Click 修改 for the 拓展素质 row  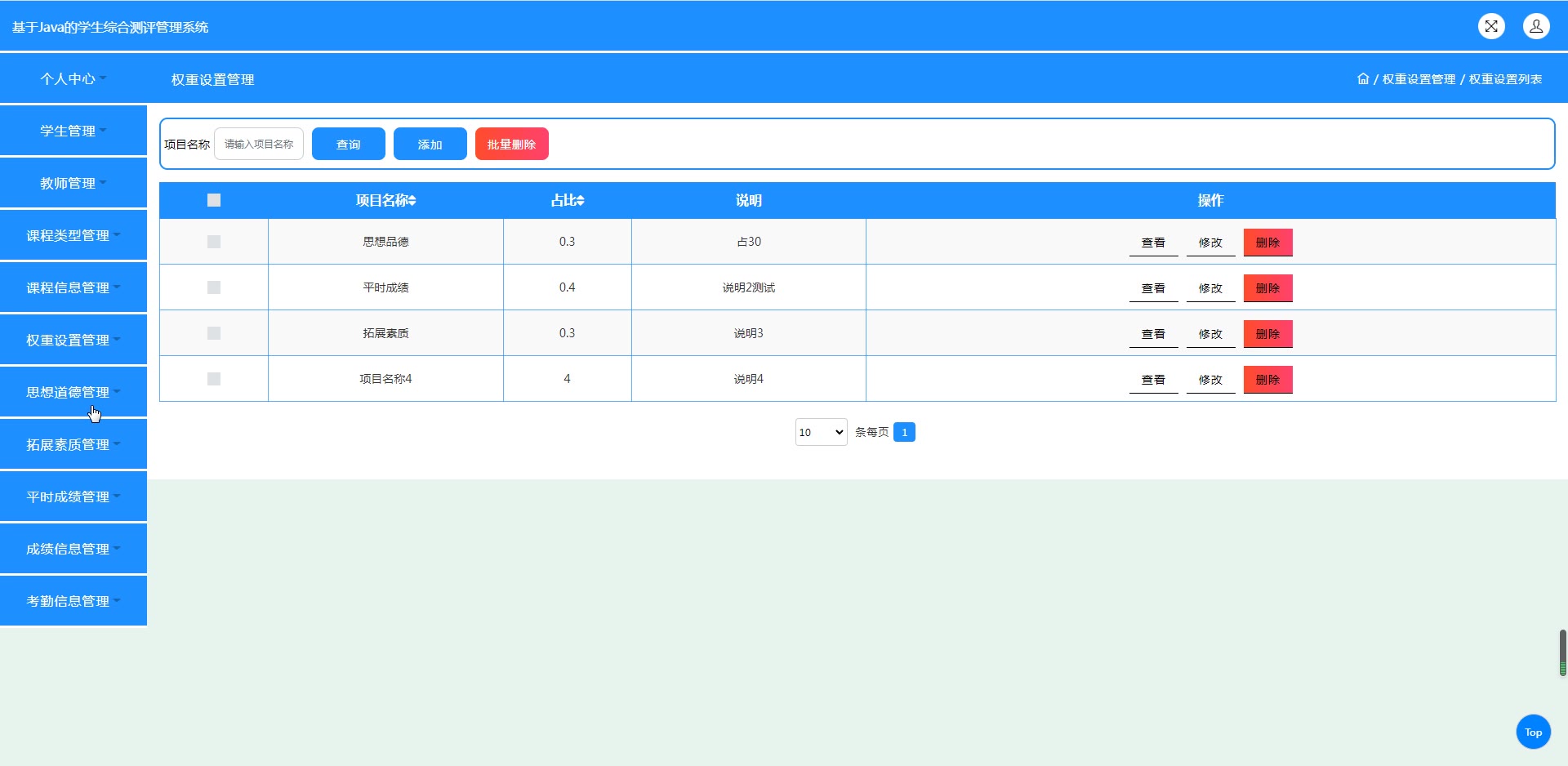tap(1210, 334)
